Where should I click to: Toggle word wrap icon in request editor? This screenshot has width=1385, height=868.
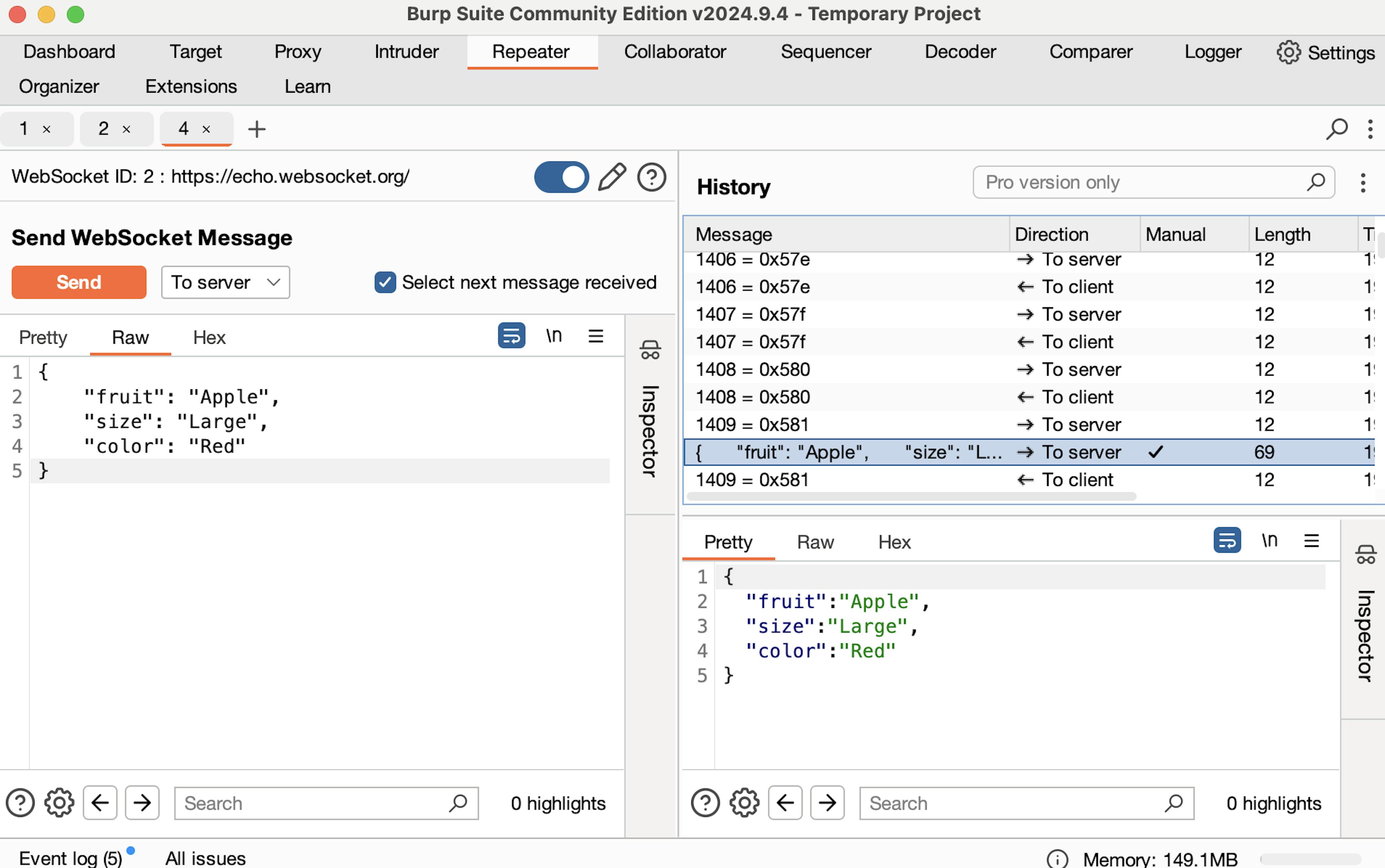coord(511,336)
